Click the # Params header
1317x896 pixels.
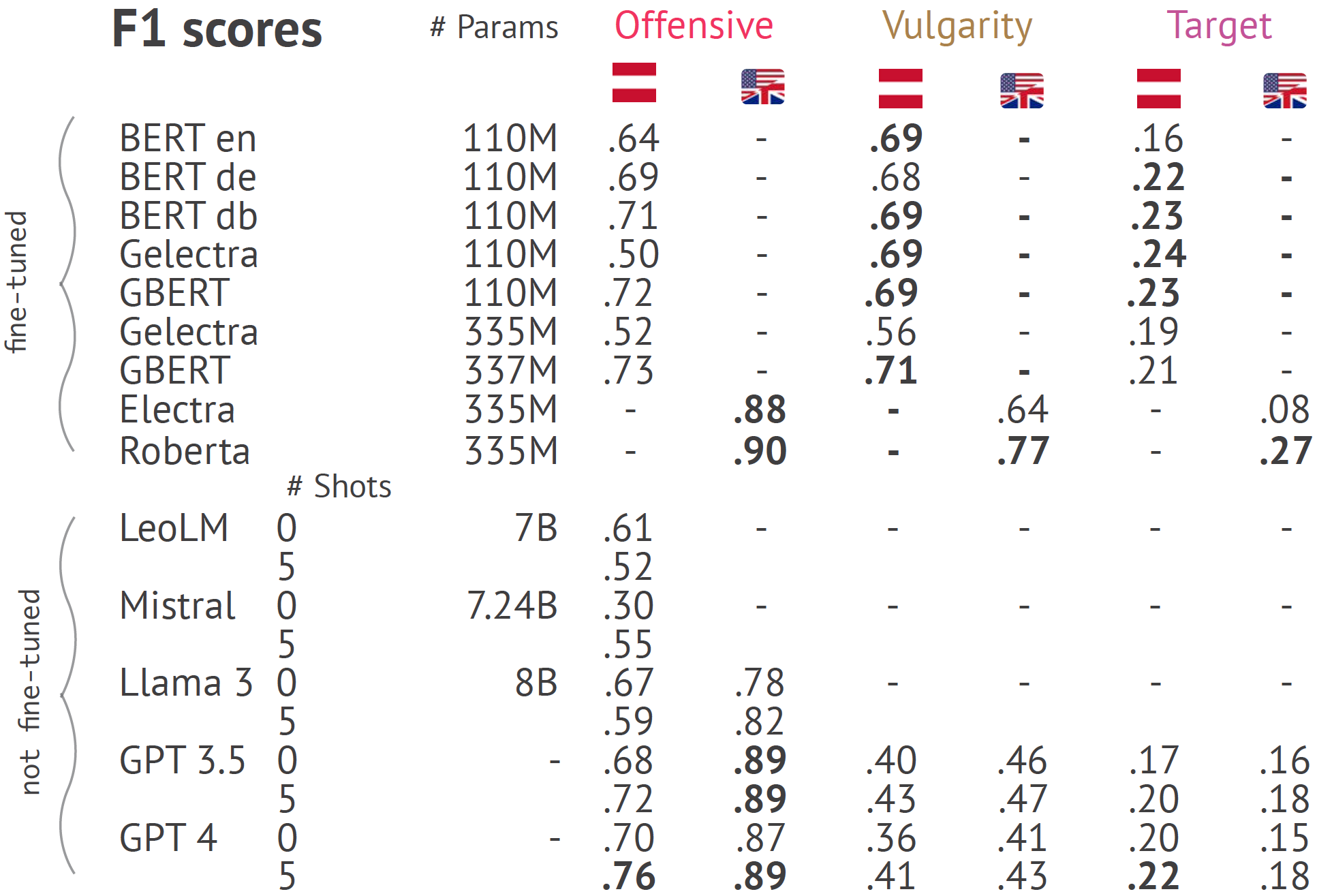click(494, 28)
